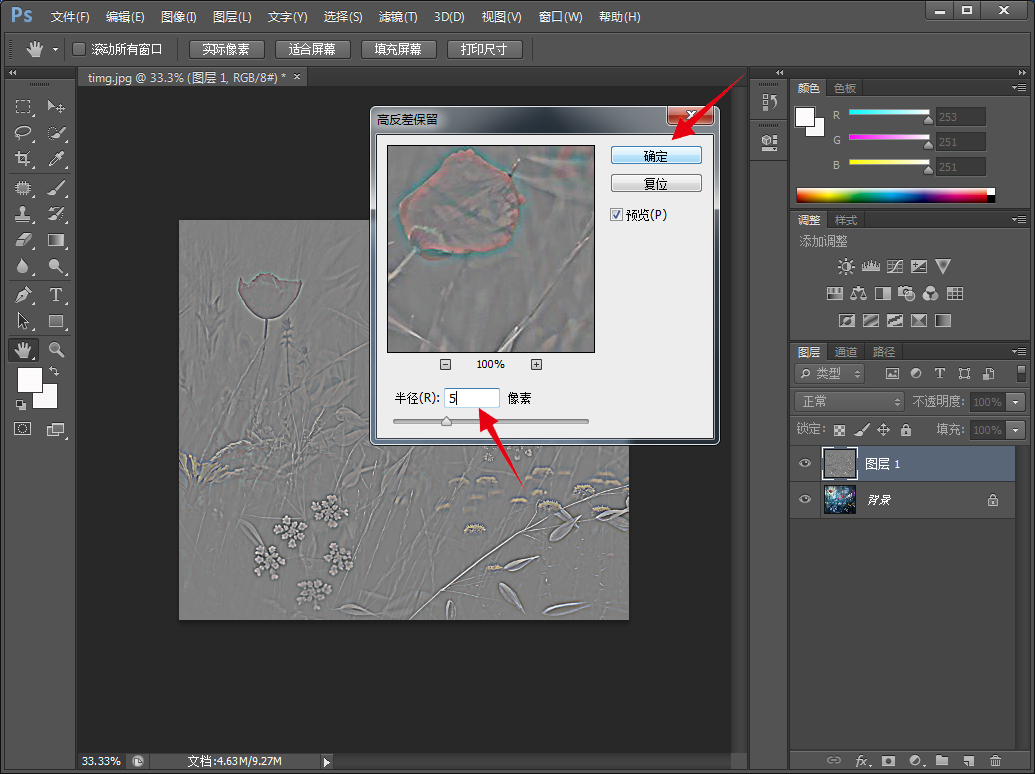Click Fill Screen button
Image resolution: width=1035 pixels, height=774 pixels.
click(x=399, y=49)
